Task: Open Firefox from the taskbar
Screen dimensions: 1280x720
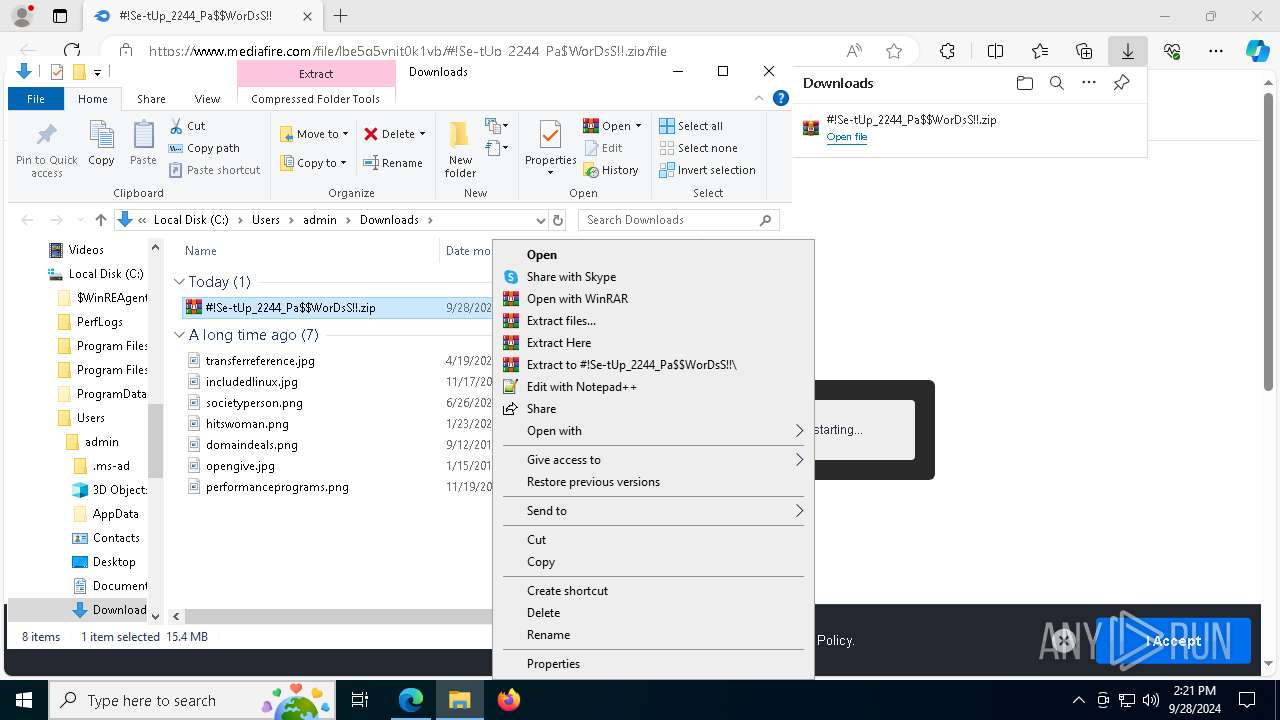Action: (x=509, y=700)
